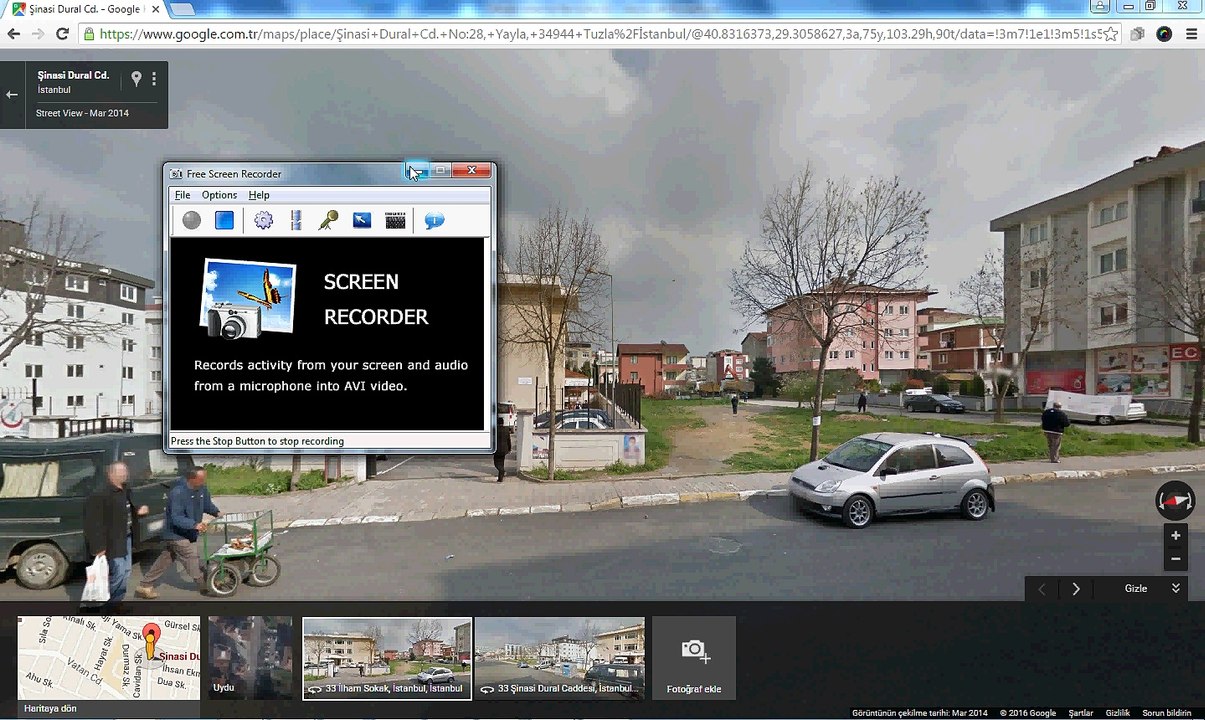Viewport: 1205px width, 720px height.
Task: Go back using the Street View back arrow
Action: click(x=12, y=95)
